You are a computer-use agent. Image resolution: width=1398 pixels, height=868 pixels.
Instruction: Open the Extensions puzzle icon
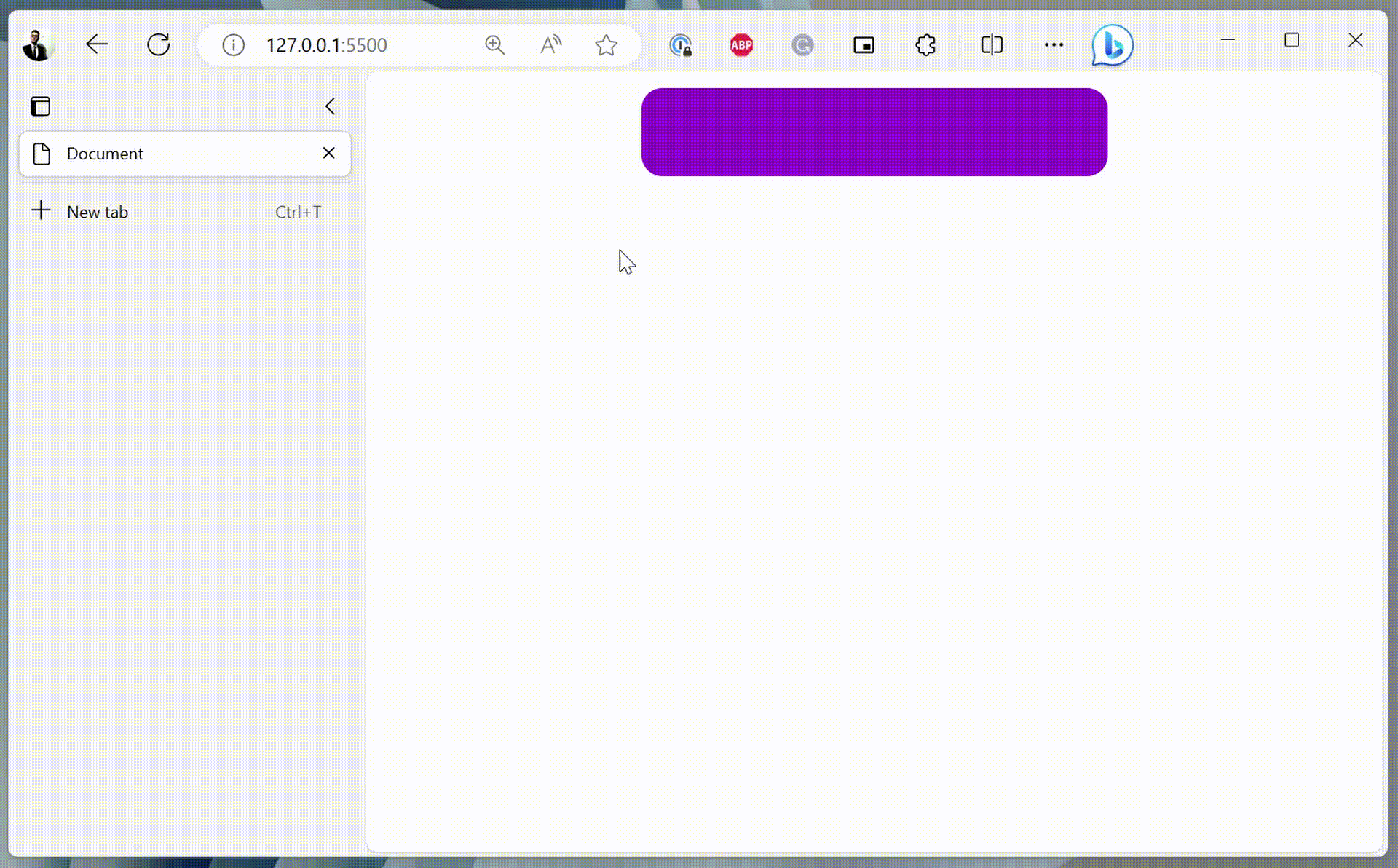[925, 45]
